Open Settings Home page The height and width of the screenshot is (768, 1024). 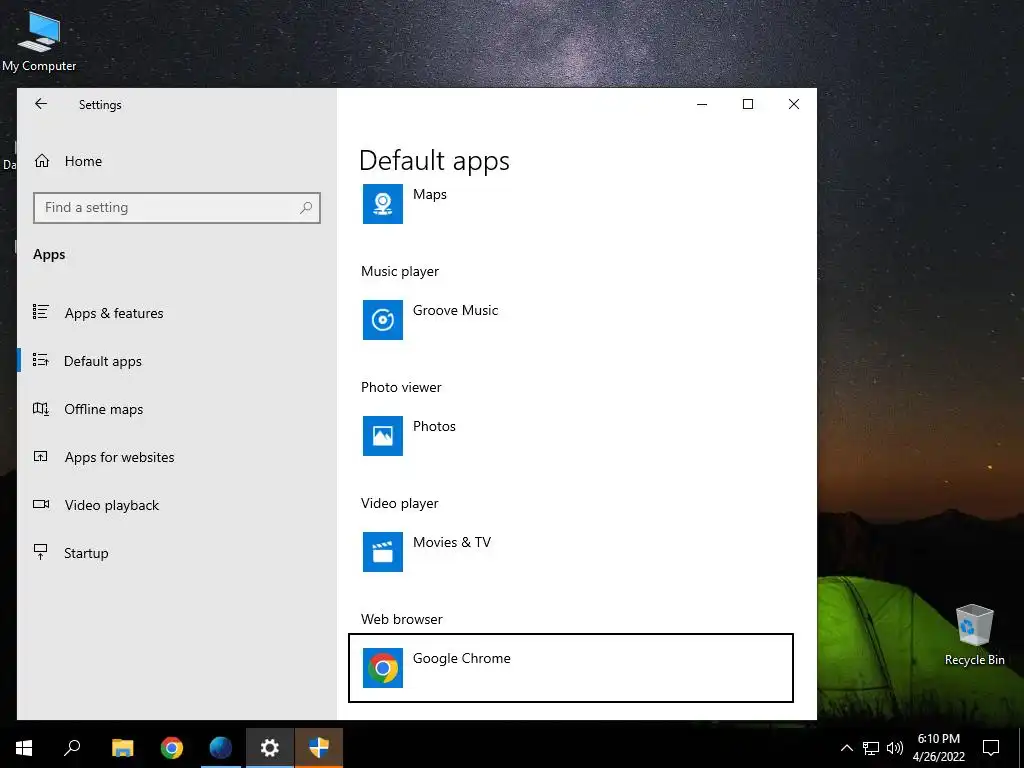click(x=83, y=161)
